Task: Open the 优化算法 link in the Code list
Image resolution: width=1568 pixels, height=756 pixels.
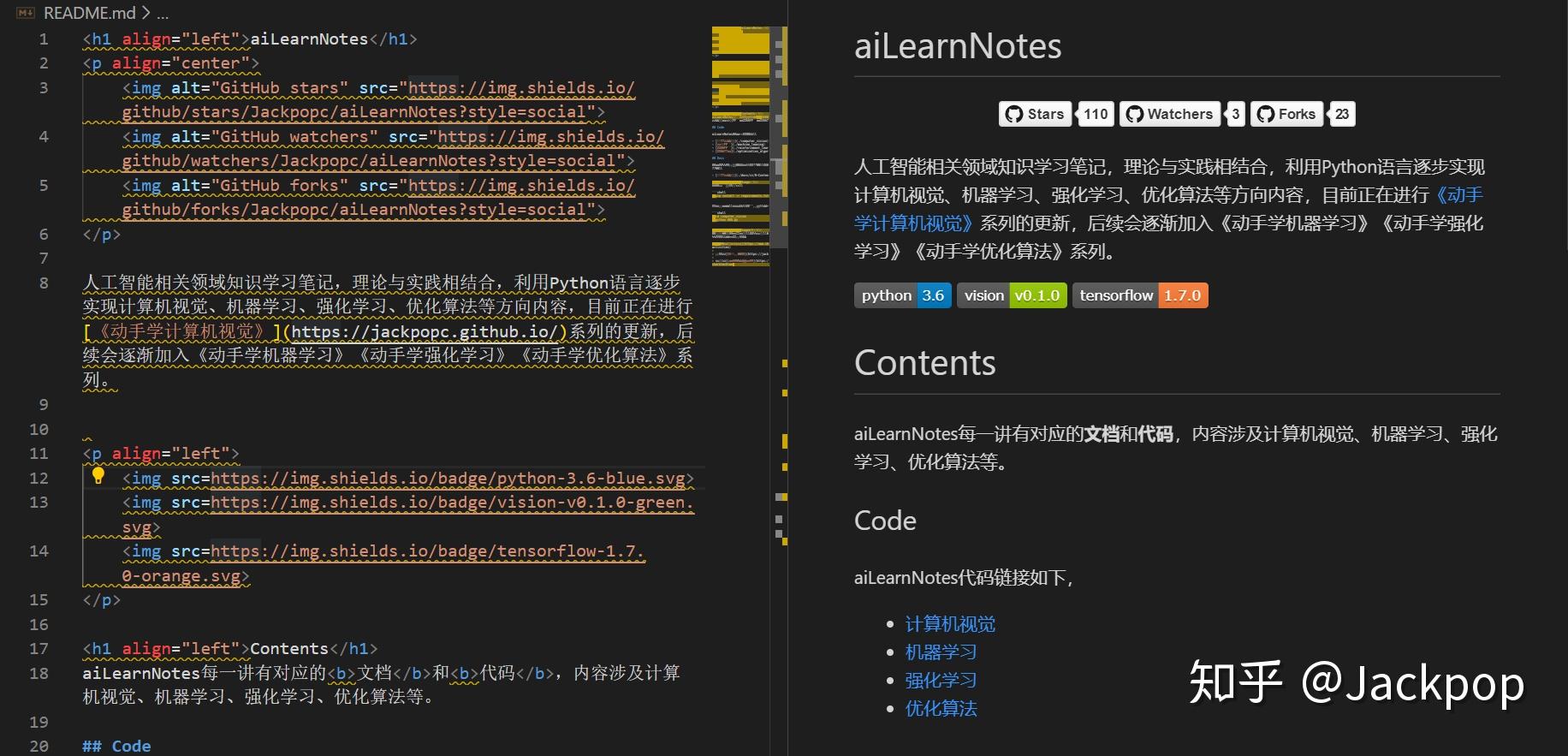Action: [x=941, y=709]
